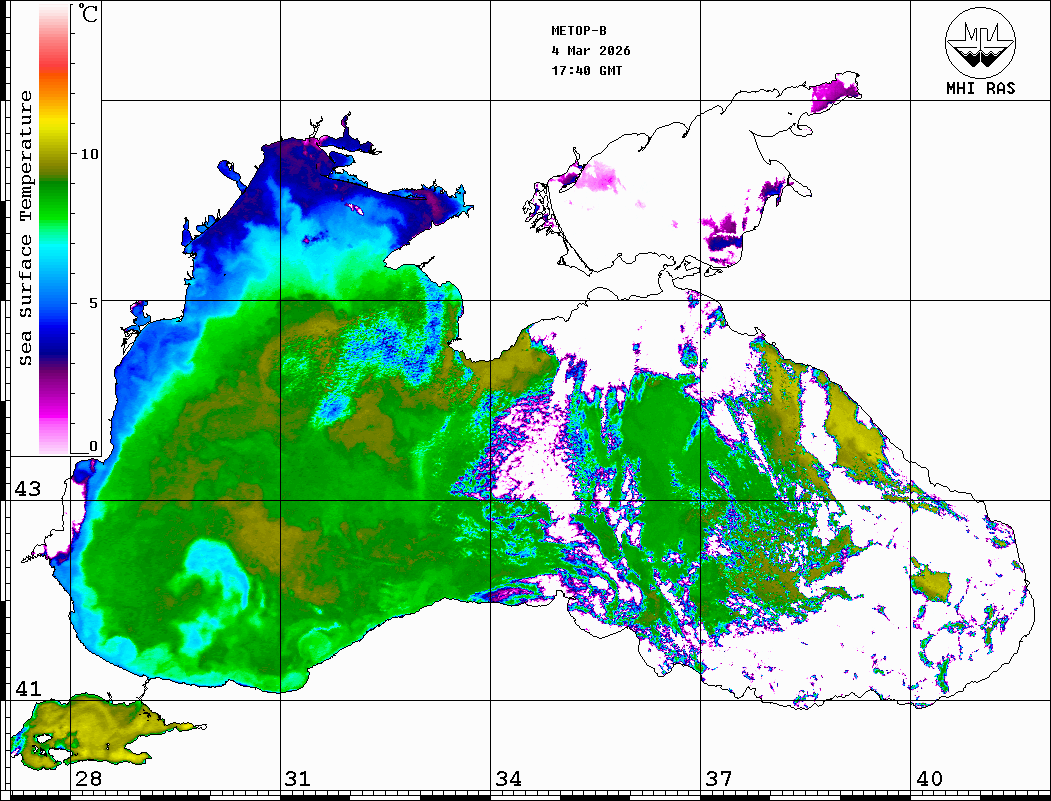
Task: Click the 0 mark on temperature scale
Action: pos(94,446)
